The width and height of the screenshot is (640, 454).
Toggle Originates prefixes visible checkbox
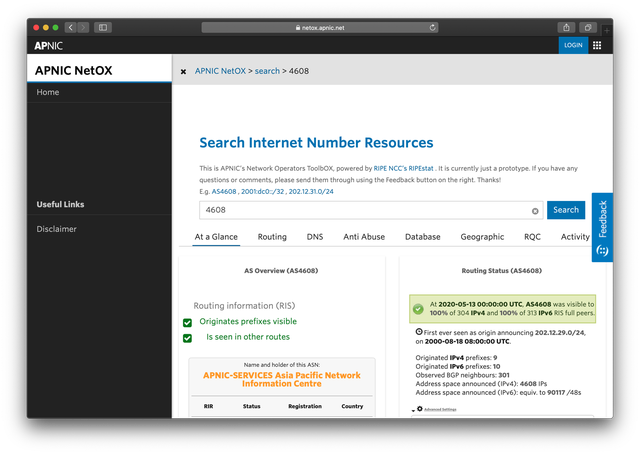pyautogui.click(x=187, y=323)
